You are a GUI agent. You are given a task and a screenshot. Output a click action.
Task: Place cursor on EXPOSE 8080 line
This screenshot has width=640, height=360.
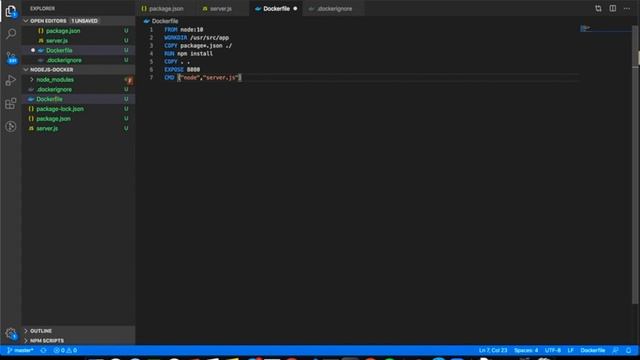coord(182,69)
